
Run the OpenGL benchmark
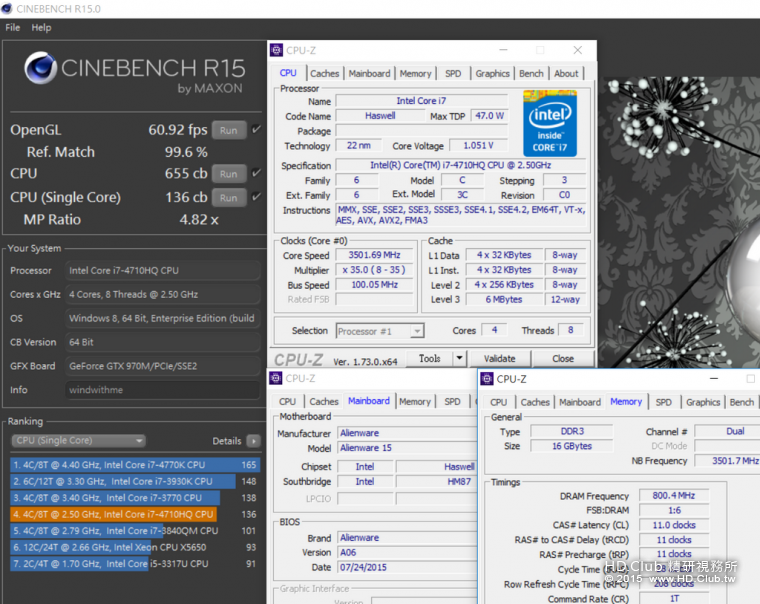coord(229,130)
